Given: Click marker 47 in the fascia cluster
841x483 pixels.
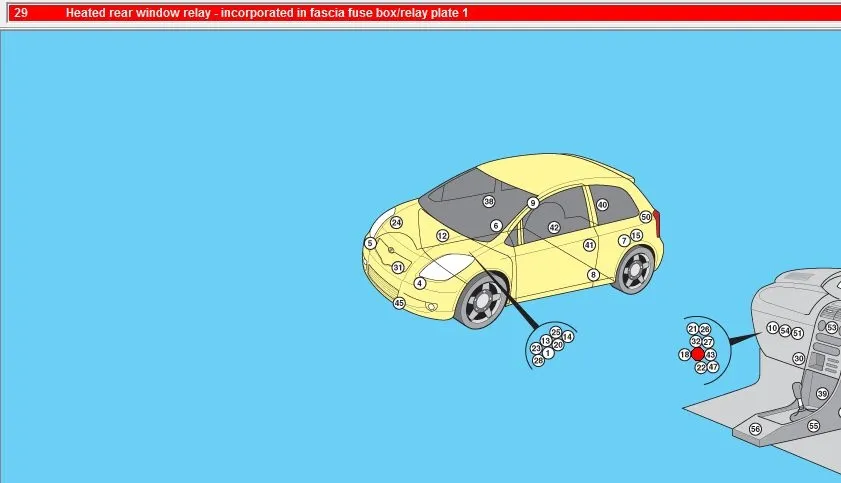Looking at the screenshot, I should coord(713,367).
